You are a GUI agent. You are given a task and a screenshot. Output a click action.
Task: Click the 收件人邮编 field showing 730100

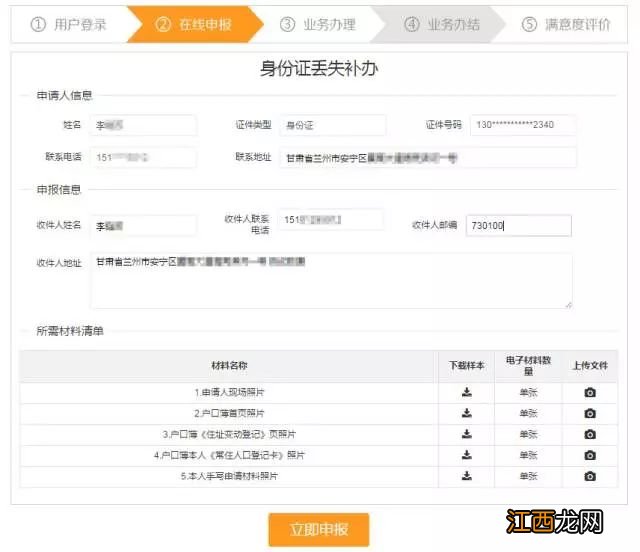coord(519,225)
